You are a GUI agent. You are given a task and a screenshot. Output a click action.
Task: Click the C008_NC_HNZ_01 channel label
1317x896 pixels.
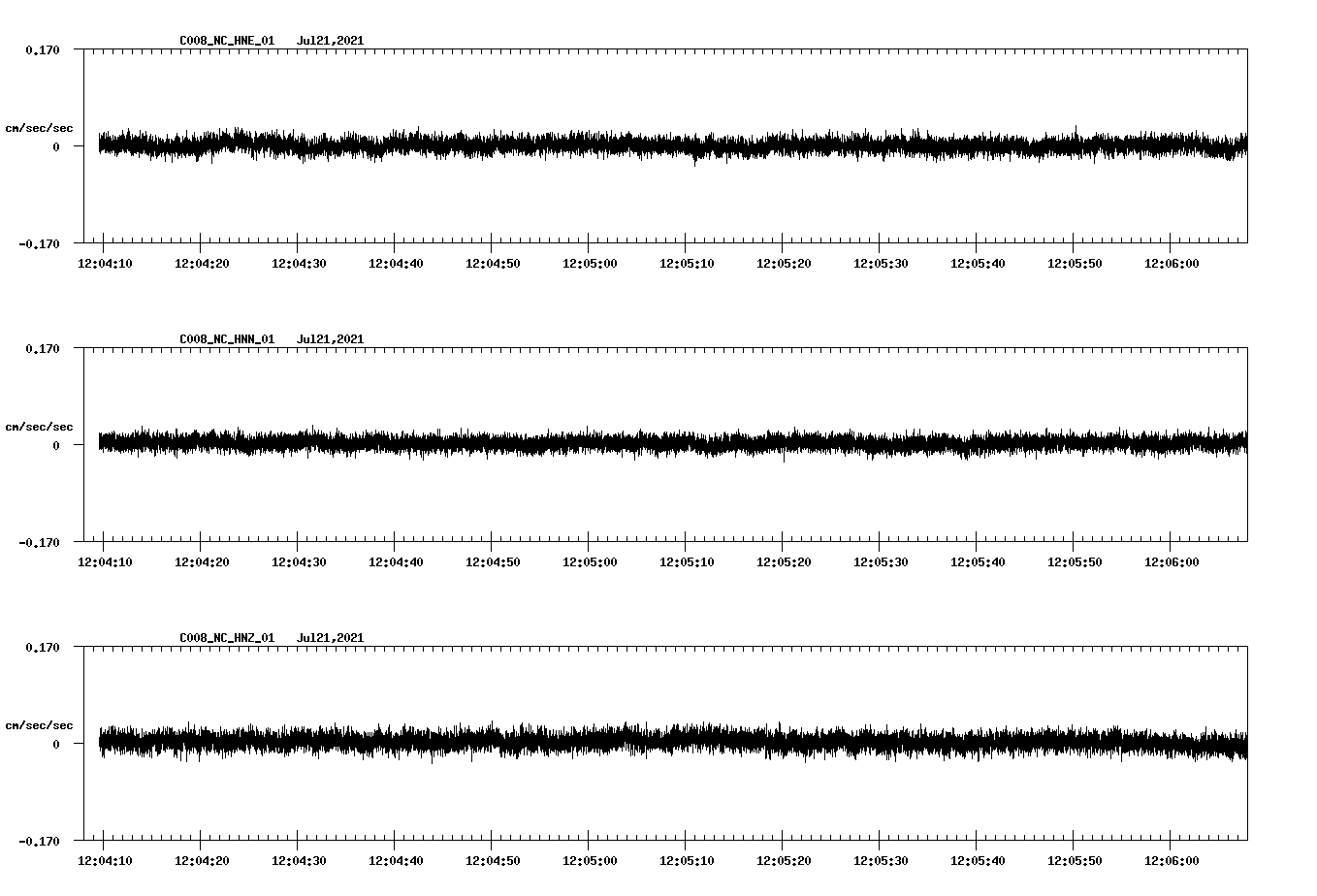point(225,636)
